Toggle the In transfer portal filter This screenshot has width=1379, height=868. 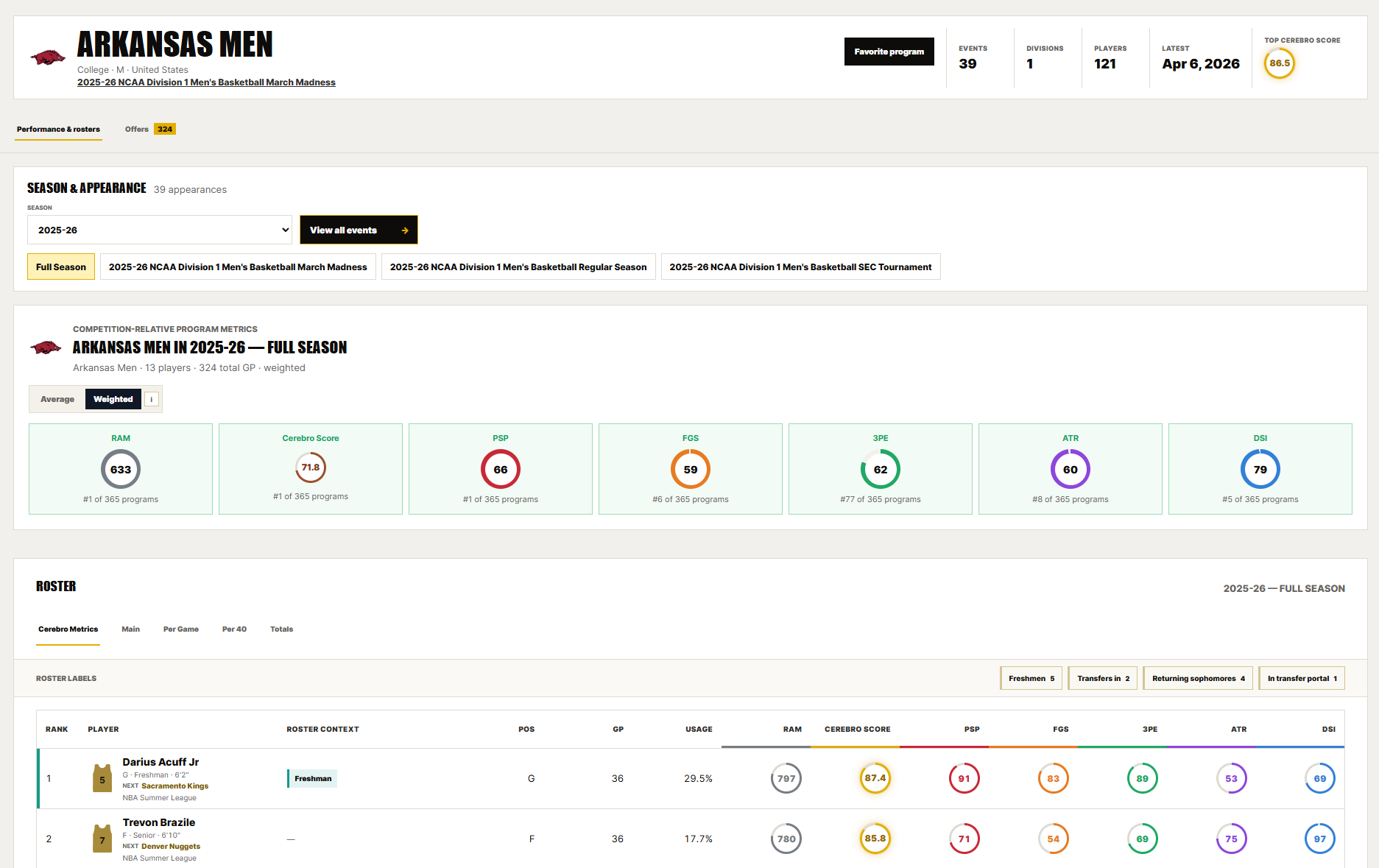tap(1302, 678)
